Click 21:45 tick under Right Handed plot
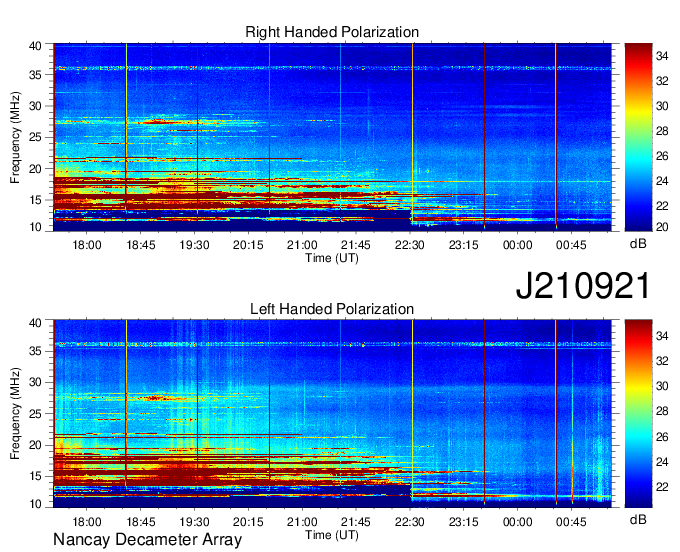 coord(356,245)
